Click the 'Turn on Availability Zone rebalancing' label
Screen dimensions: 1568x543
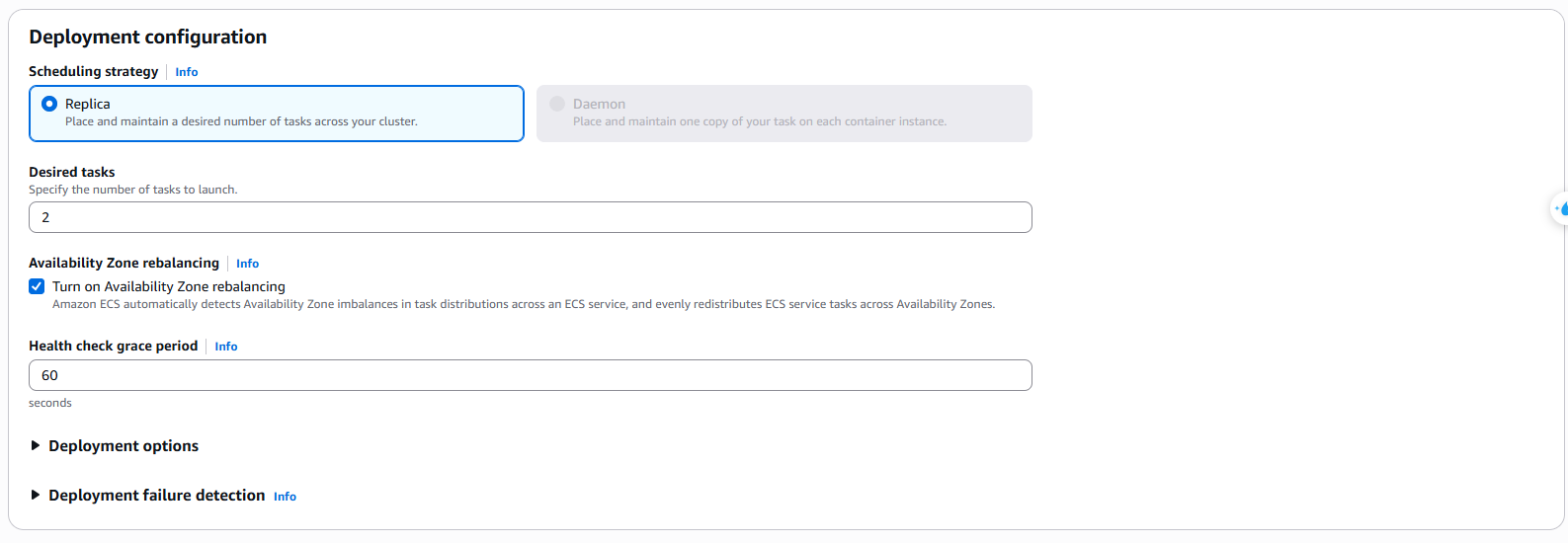169,286
